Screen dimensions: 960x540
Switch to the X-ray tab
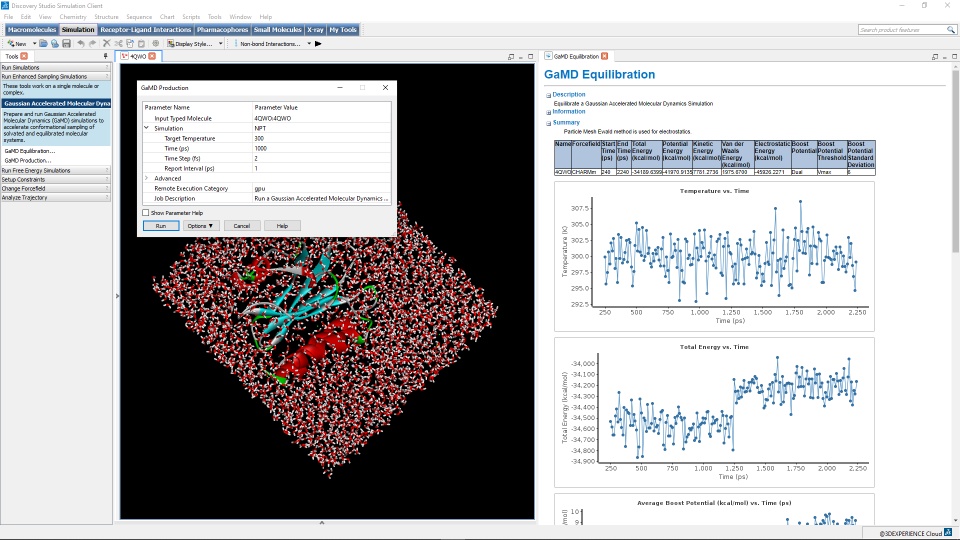click(315, 29)
